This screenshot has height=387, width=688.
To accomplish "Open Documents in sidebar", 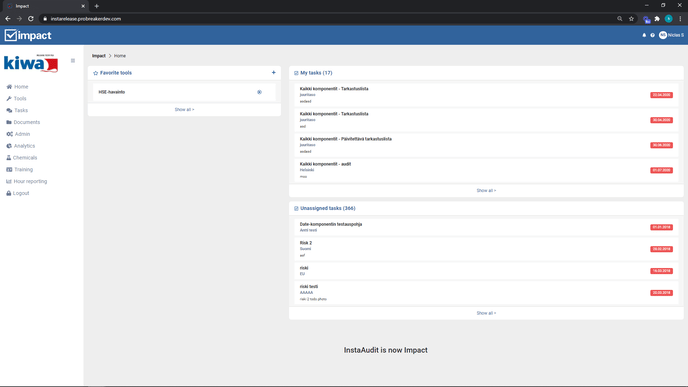I will point(23,122).
